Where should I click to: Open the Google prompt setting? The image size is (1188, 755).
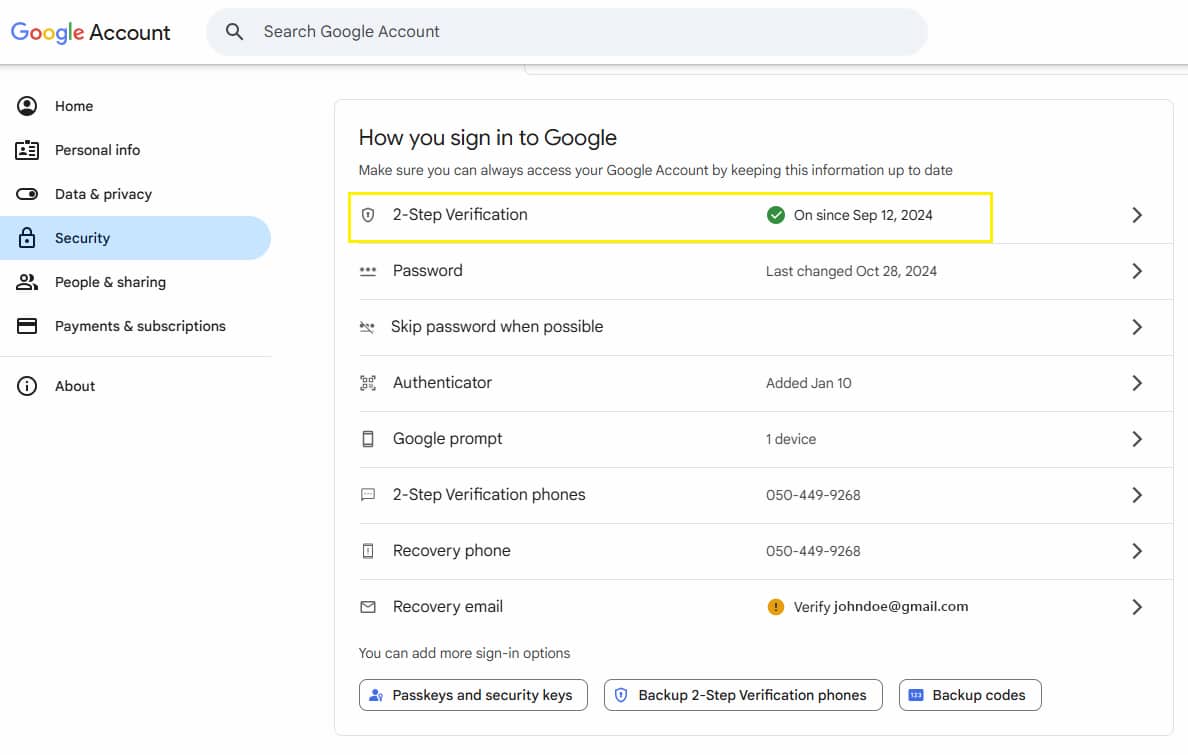tap(447, 439)
